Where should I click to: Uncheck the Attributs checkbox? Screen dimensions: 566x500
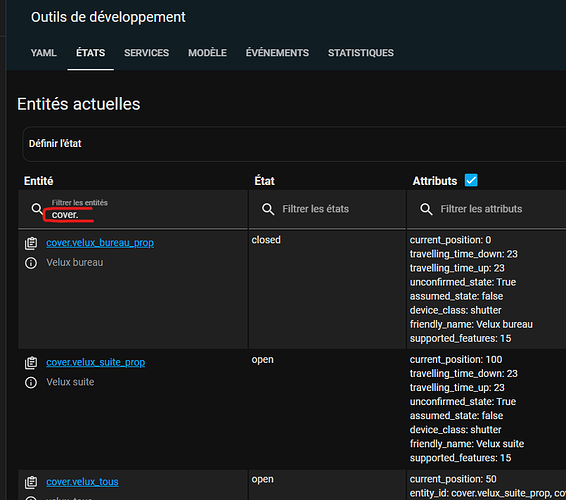click(x=471, y=180)
